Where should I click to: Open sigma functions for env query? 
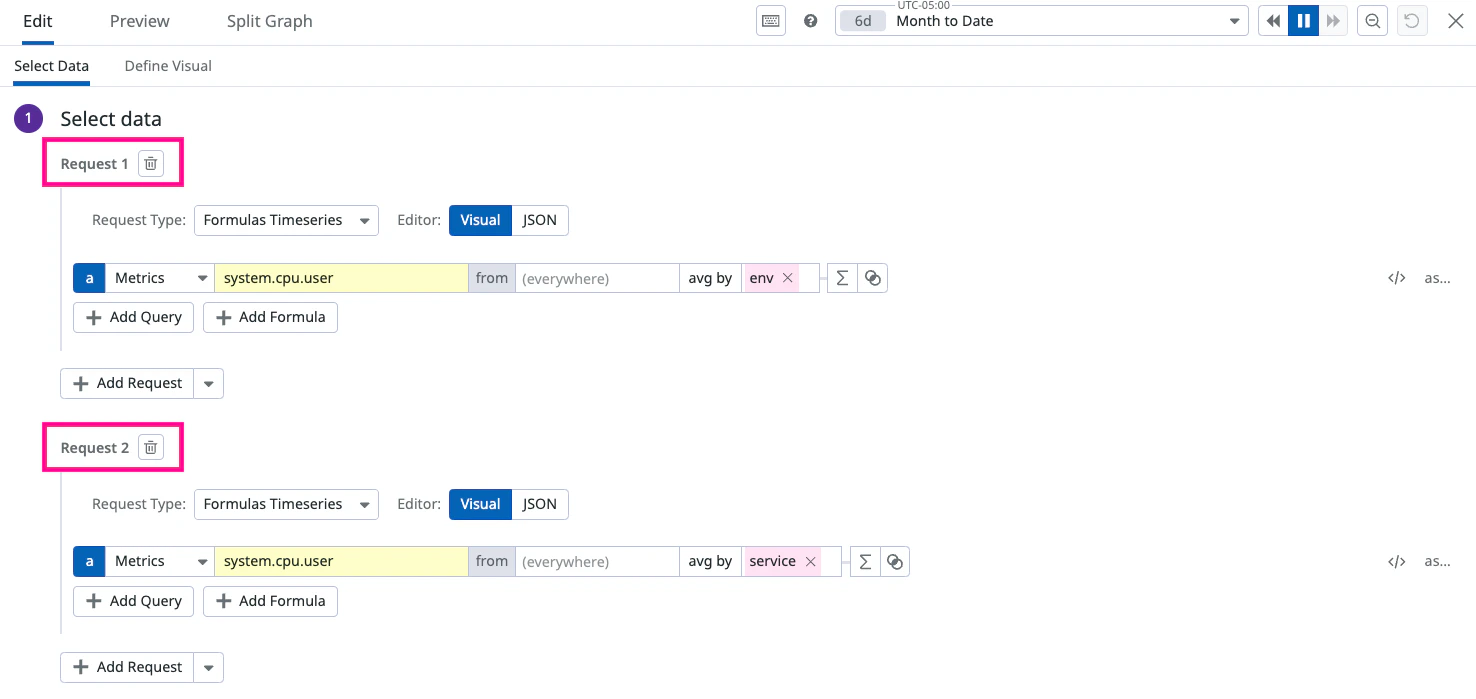click(842, 278)
